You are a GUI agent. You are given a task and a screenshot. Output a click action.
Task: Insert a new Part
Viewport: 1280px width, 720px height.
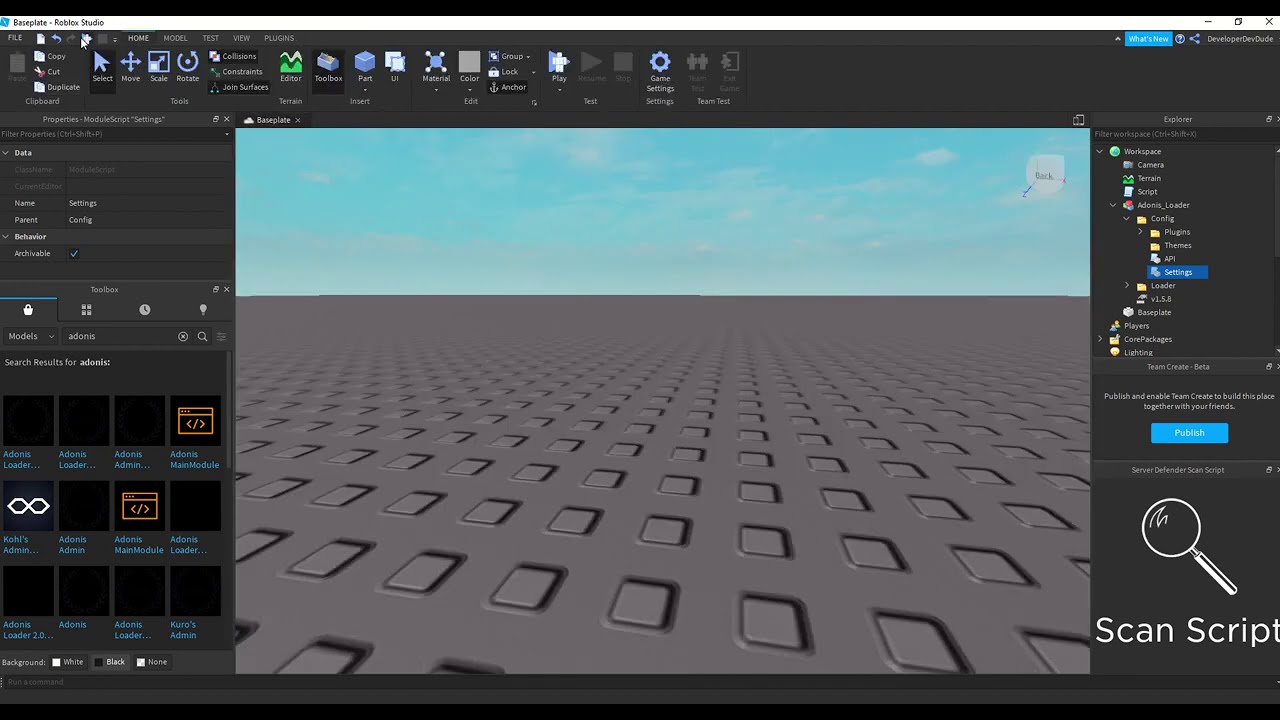click(365, 67)
